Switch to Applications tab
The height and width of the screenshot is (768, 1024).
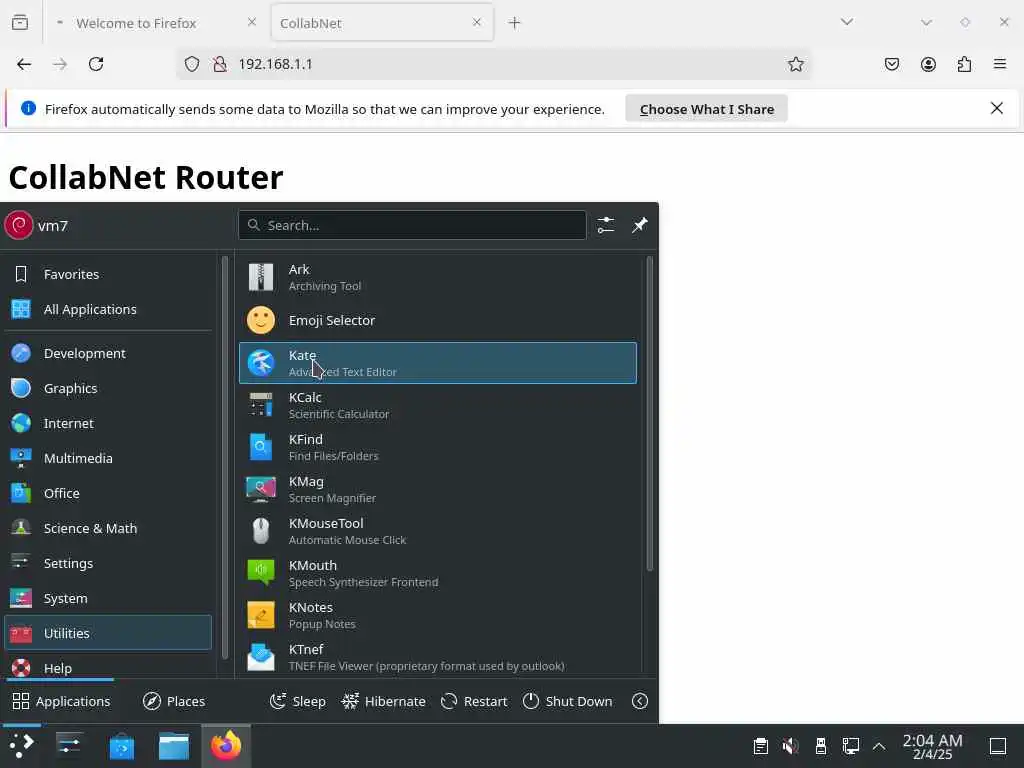click(x=61, y=701)
